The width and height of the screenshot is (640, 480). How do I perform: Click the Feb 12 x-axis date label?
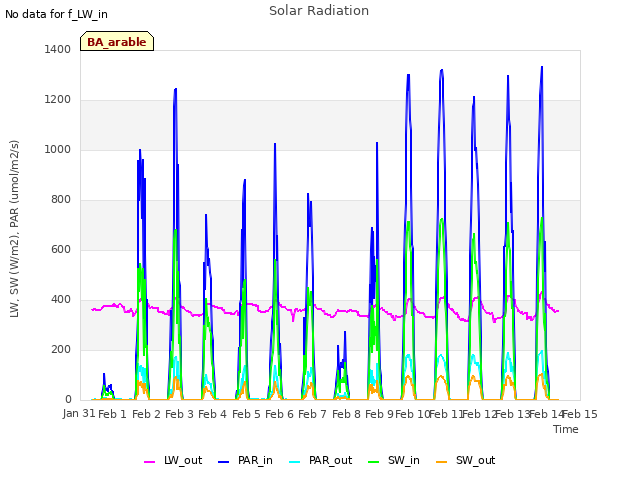[x=479, y=414]
